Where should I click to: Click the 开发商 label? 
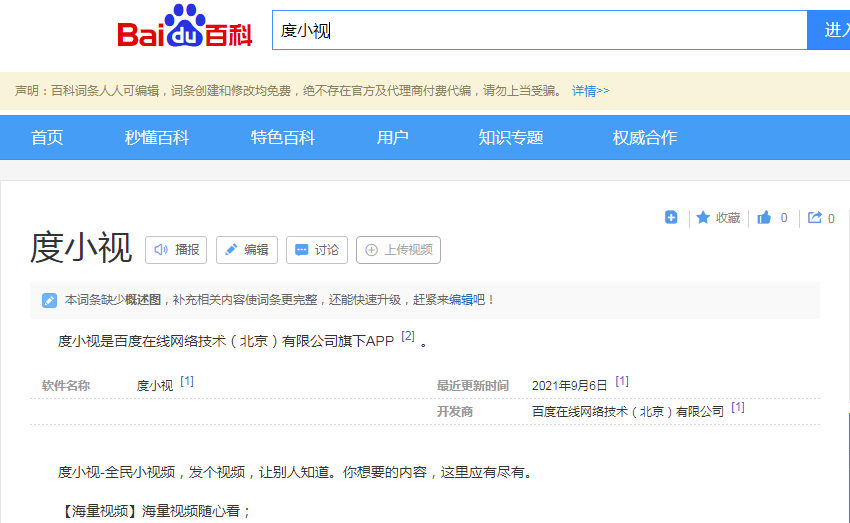455,412
